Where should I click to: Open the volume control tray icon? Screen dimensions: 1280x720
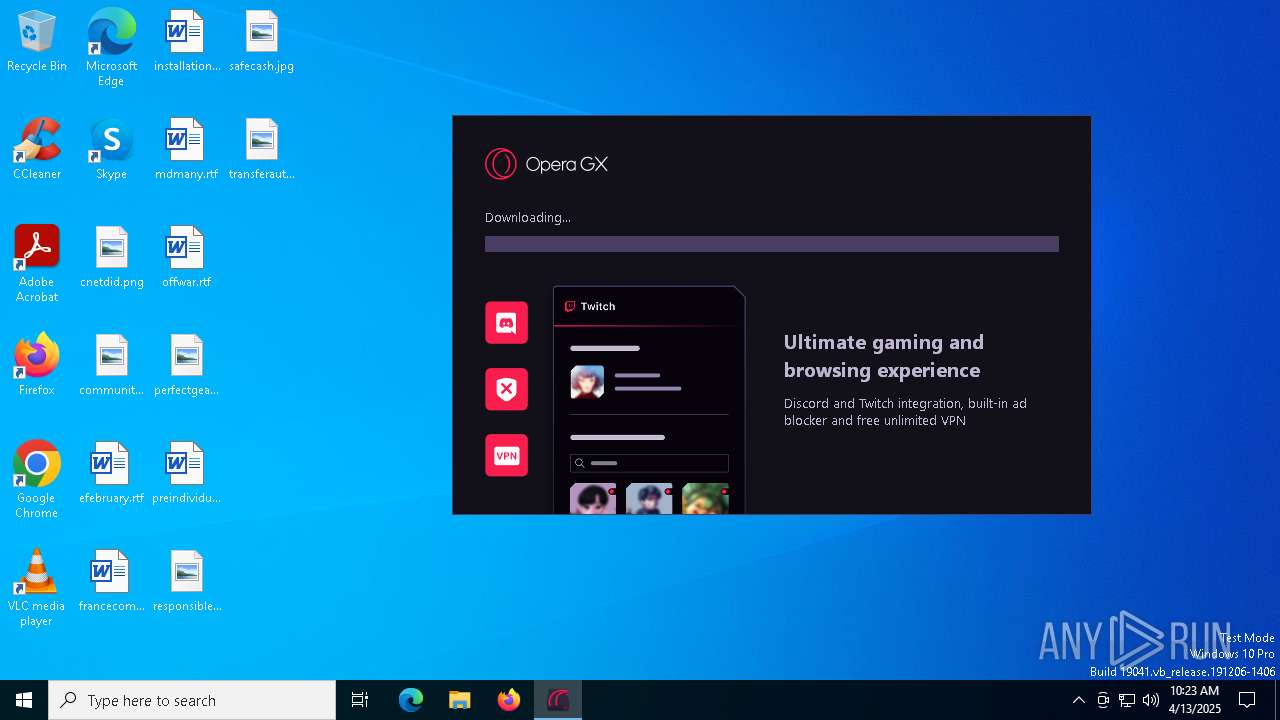click(1151, 700)
